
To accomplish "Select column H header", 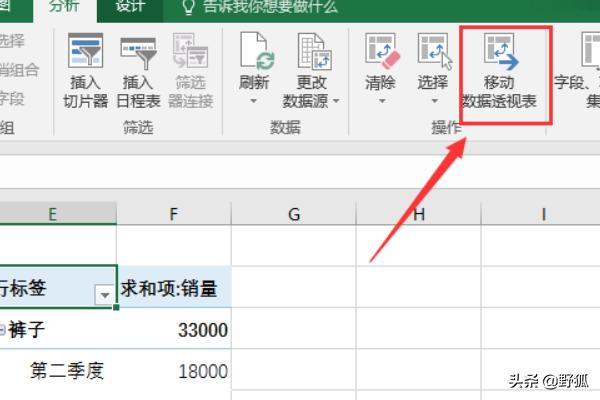I will click(419, 214).
